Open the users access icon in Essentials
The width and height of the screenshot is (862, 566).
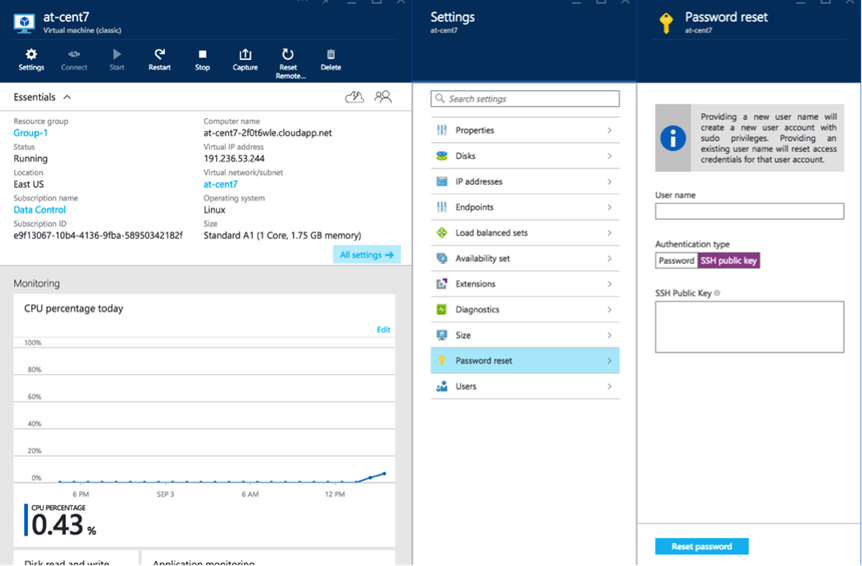[383, 97]
